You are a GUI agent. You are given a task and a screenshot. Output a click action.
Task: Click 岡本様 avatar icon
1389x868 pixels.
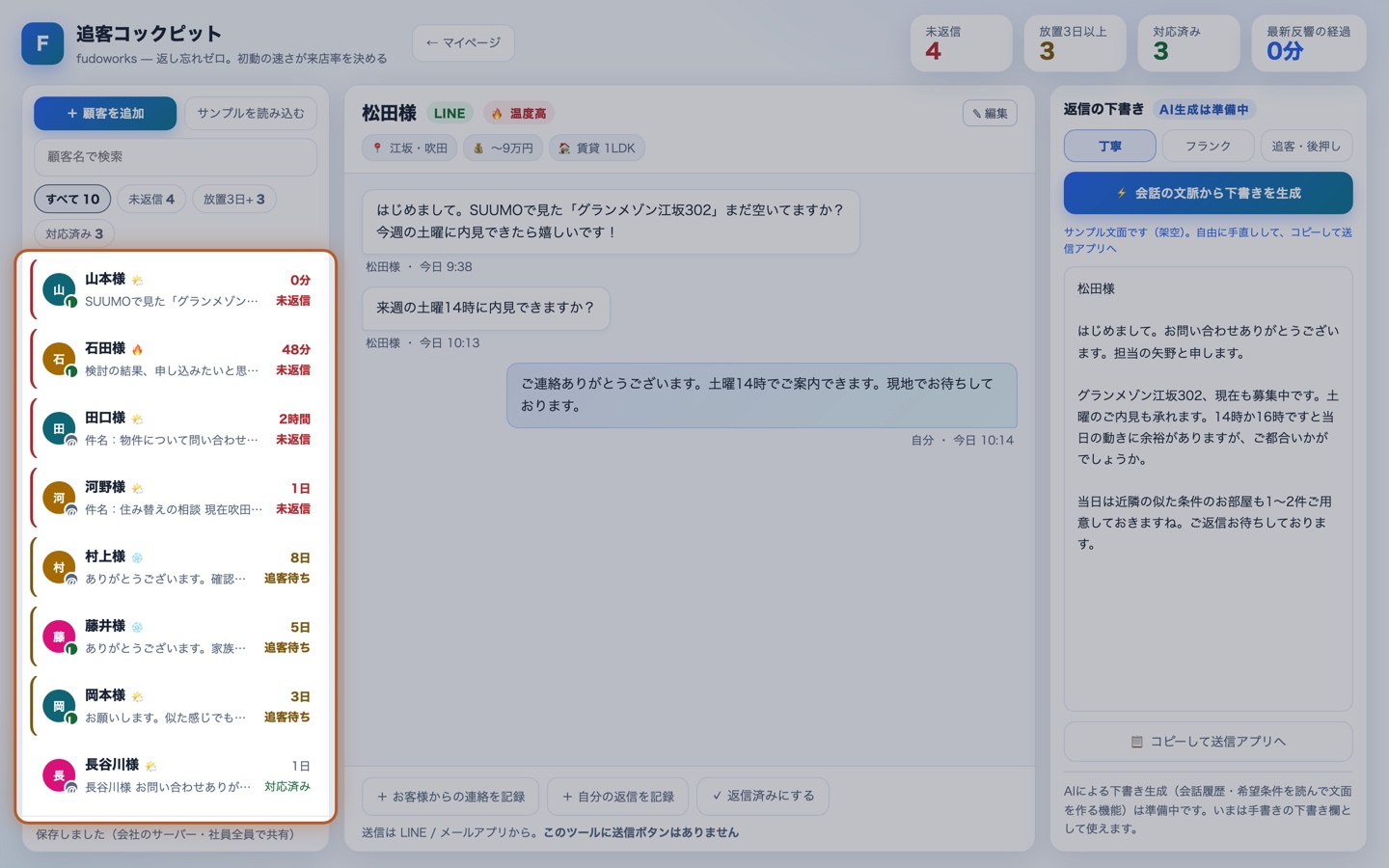coord(59,706)
